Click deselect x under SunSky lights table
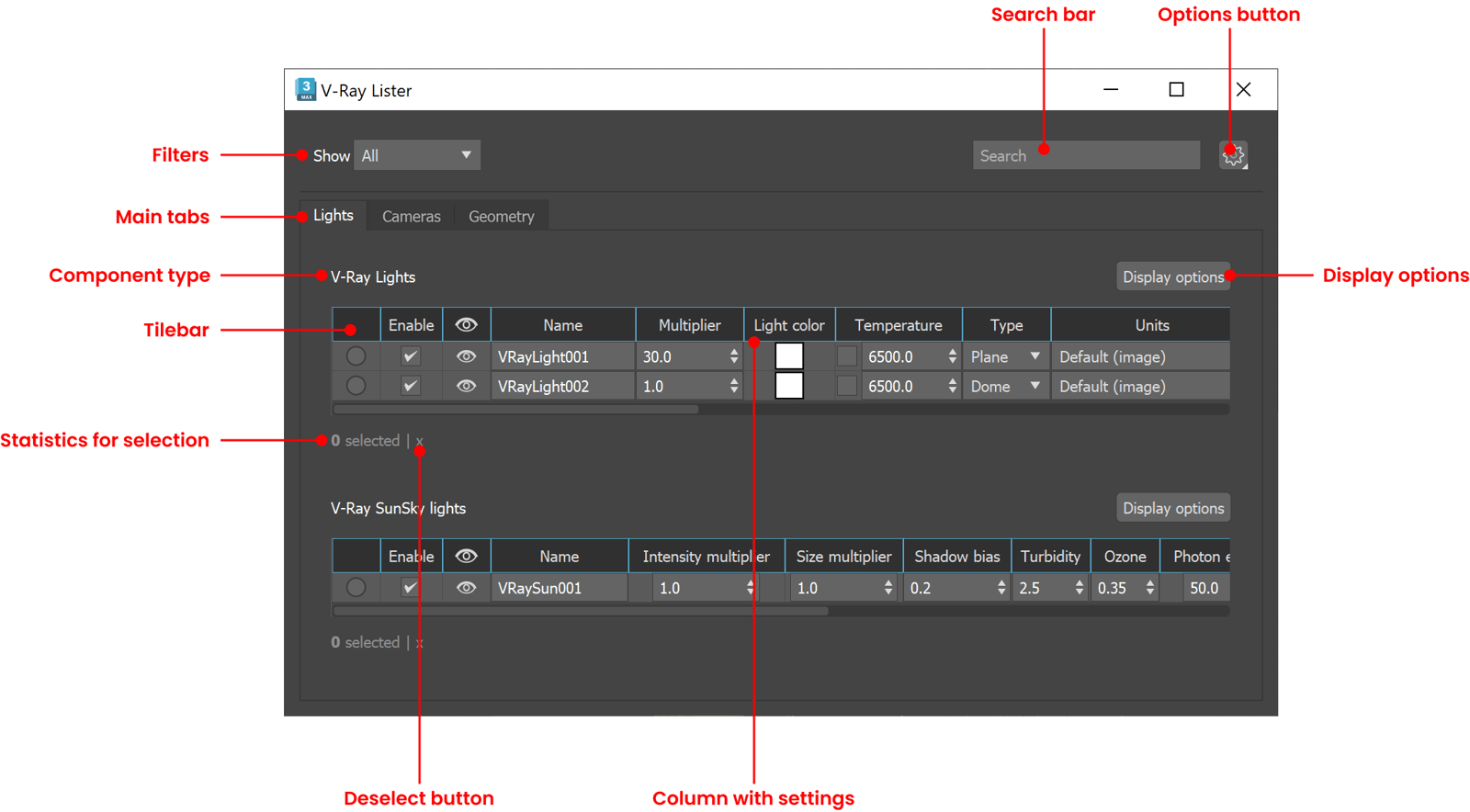The image size is (1470, 812). (420, 643)
